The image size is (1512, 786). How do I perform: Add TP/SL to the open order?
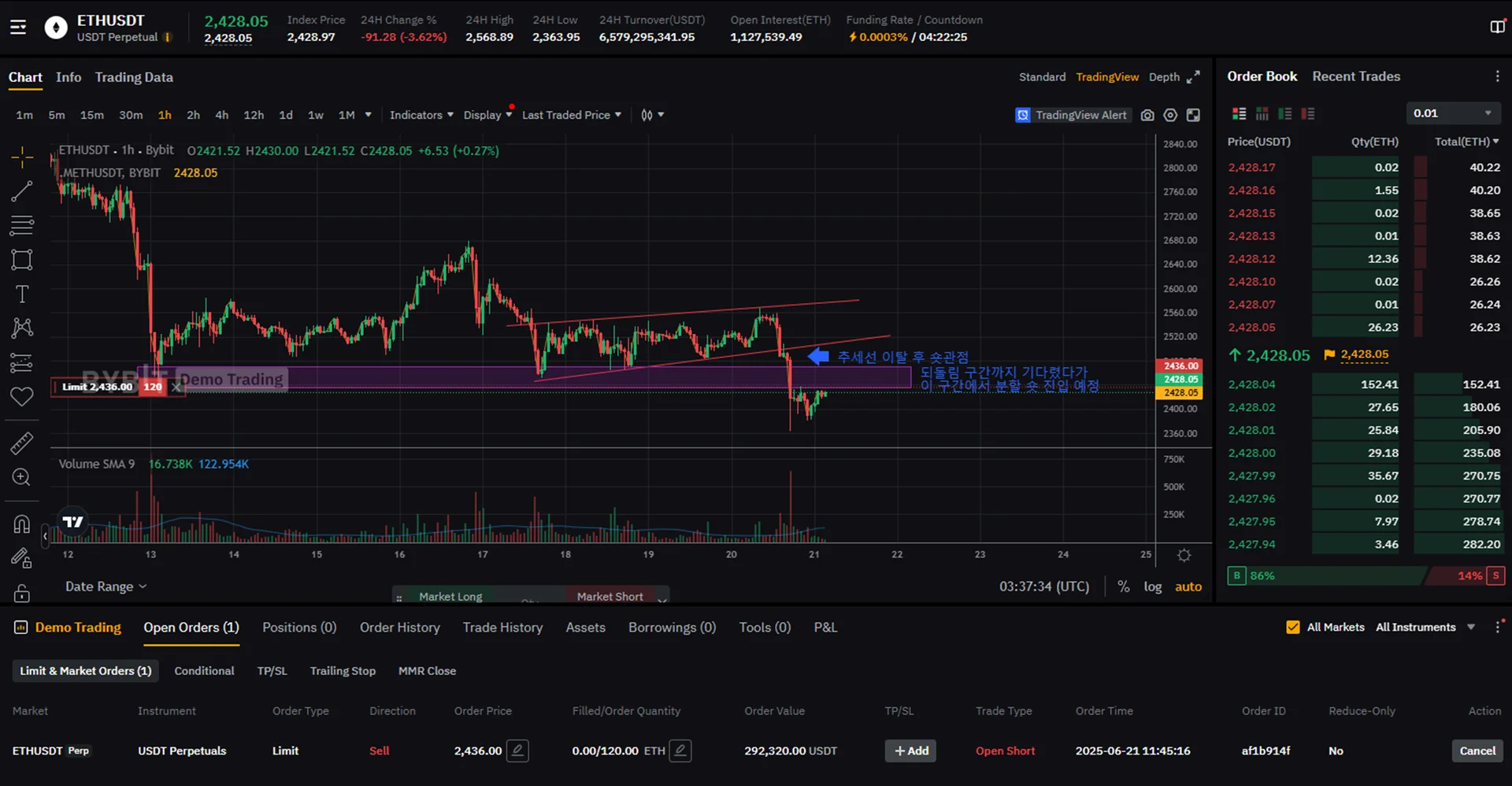pyautogui.click(x=911, y=751)
